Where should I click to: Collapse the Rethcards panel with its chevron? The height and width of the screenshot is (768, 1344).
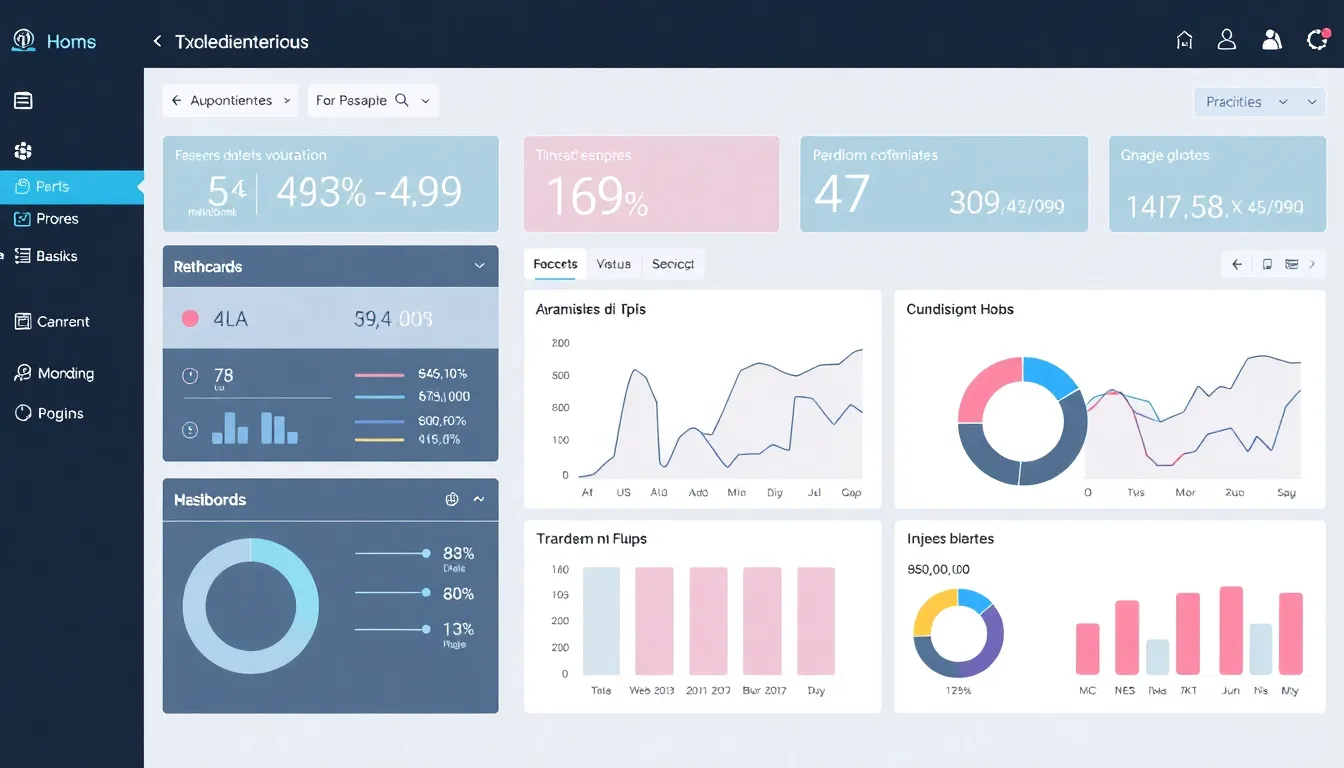coord(480,266)
